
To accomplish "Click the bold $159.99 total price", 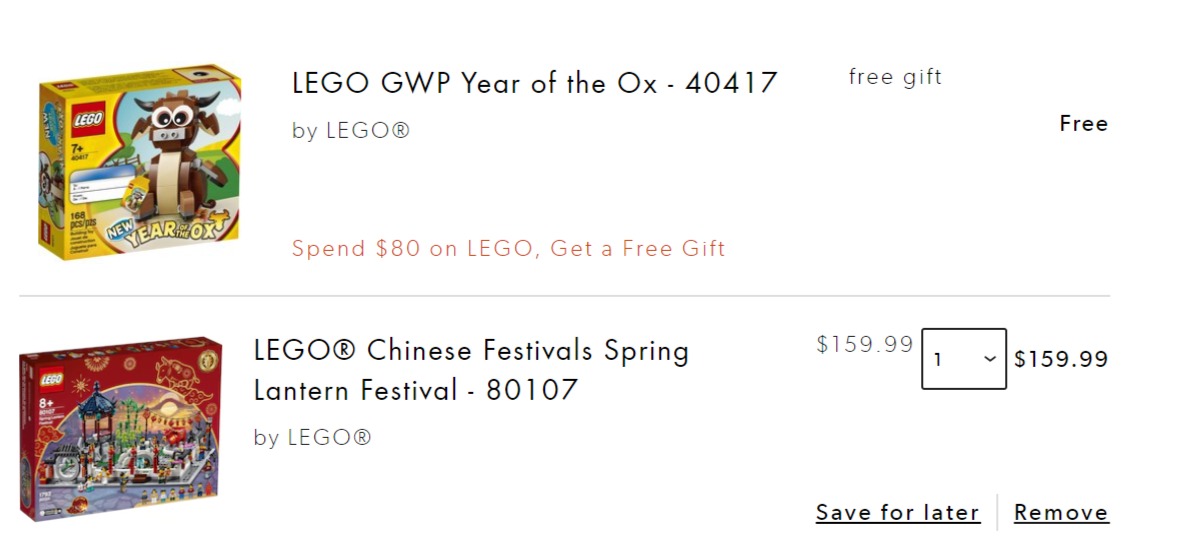I will tap(1061, 359).
